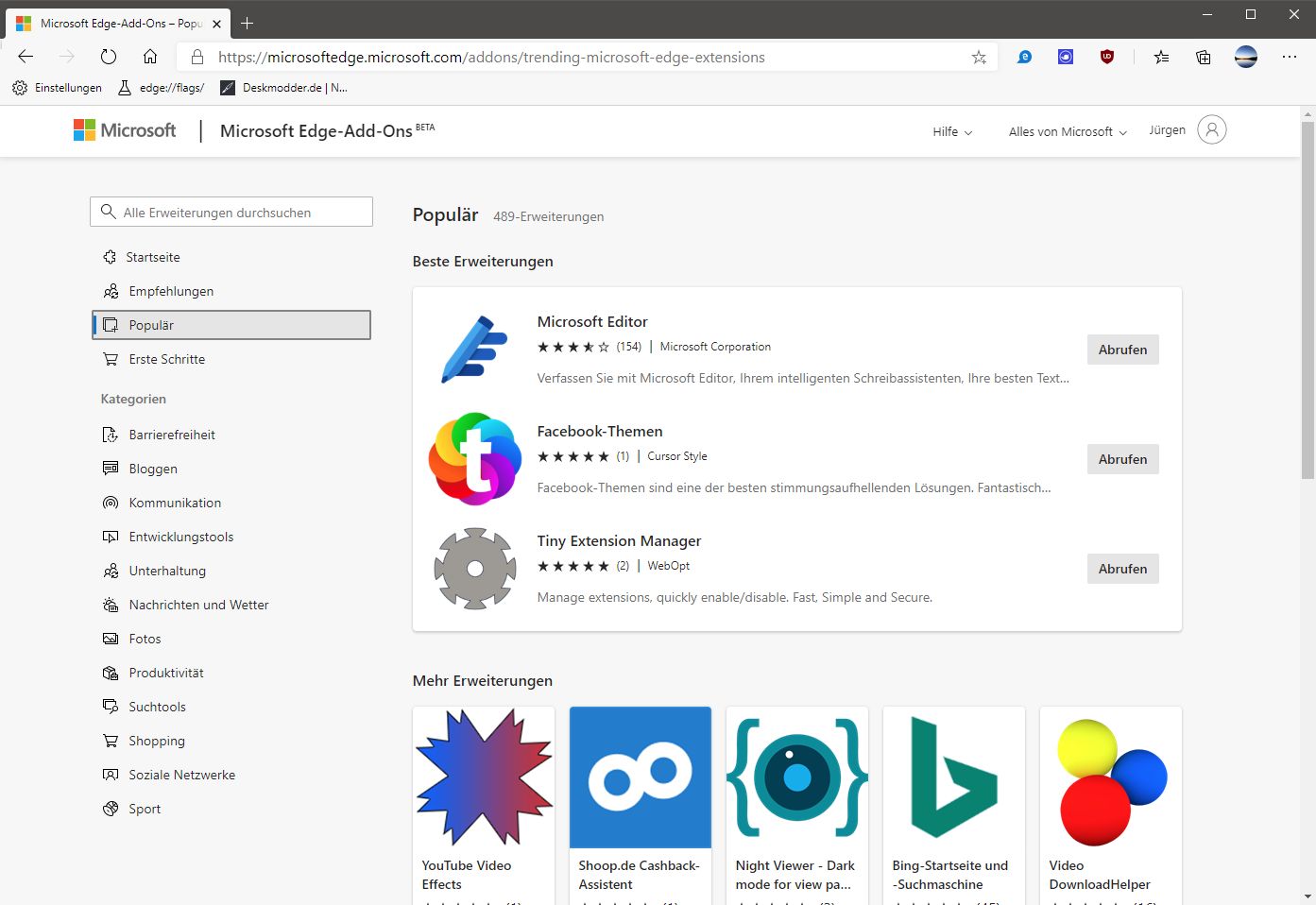
Task: Click the browser profile picture icon
Action: 1246,57
